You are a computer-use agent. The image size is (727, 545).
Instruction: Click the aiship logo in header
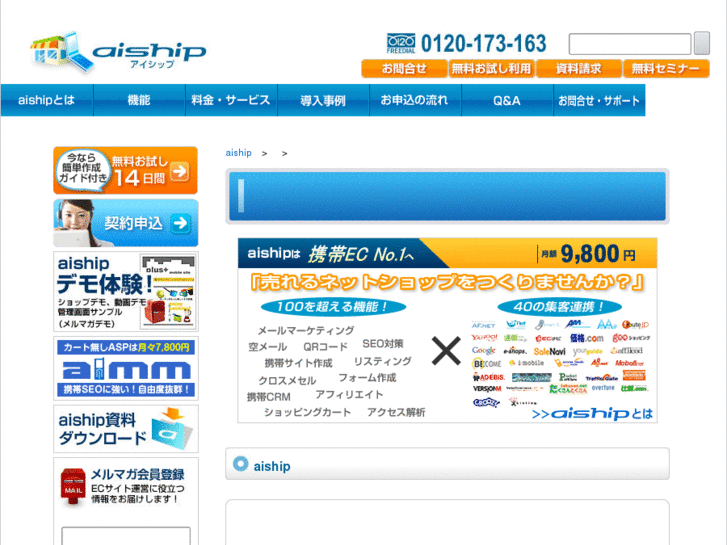pos(118,51)
